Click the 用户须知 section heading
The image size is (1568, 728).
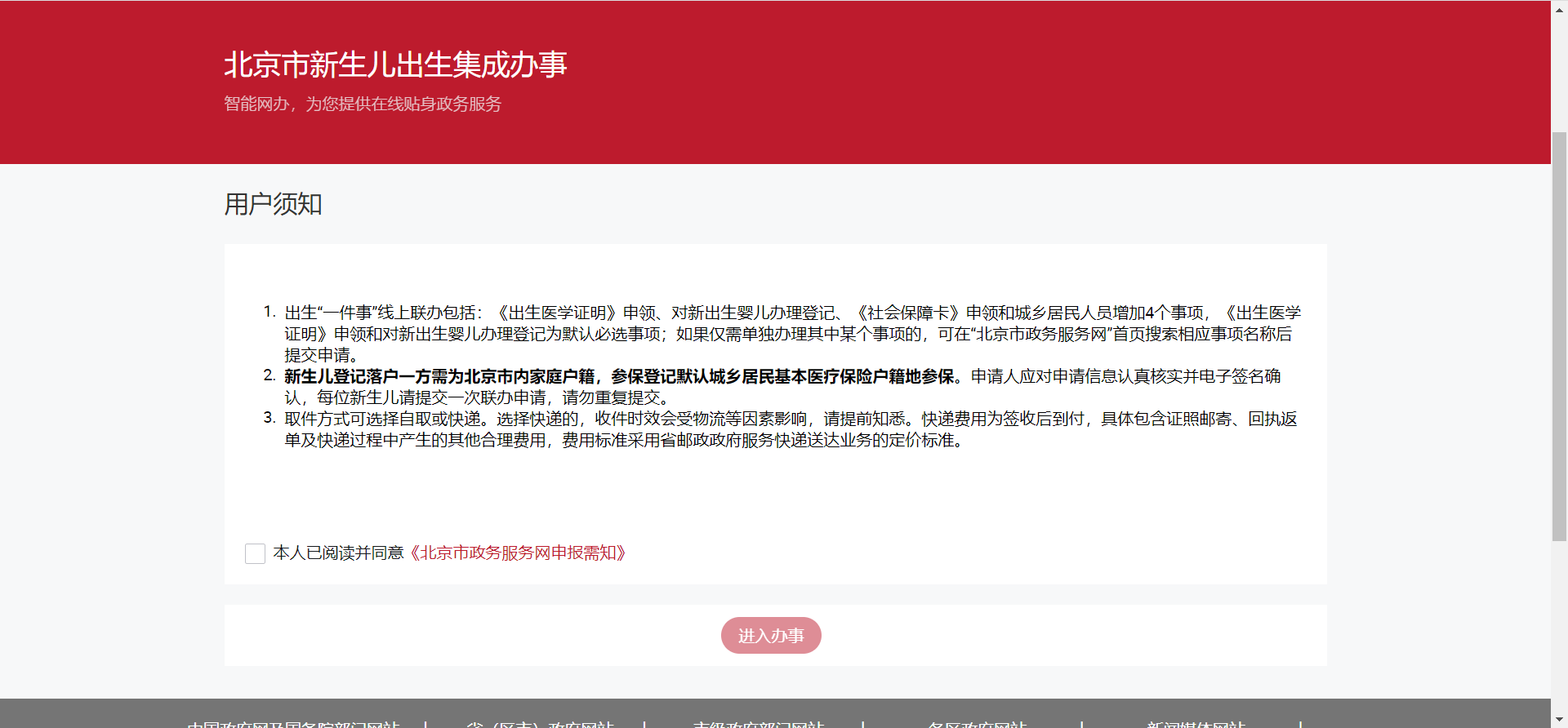click(274, 204)
